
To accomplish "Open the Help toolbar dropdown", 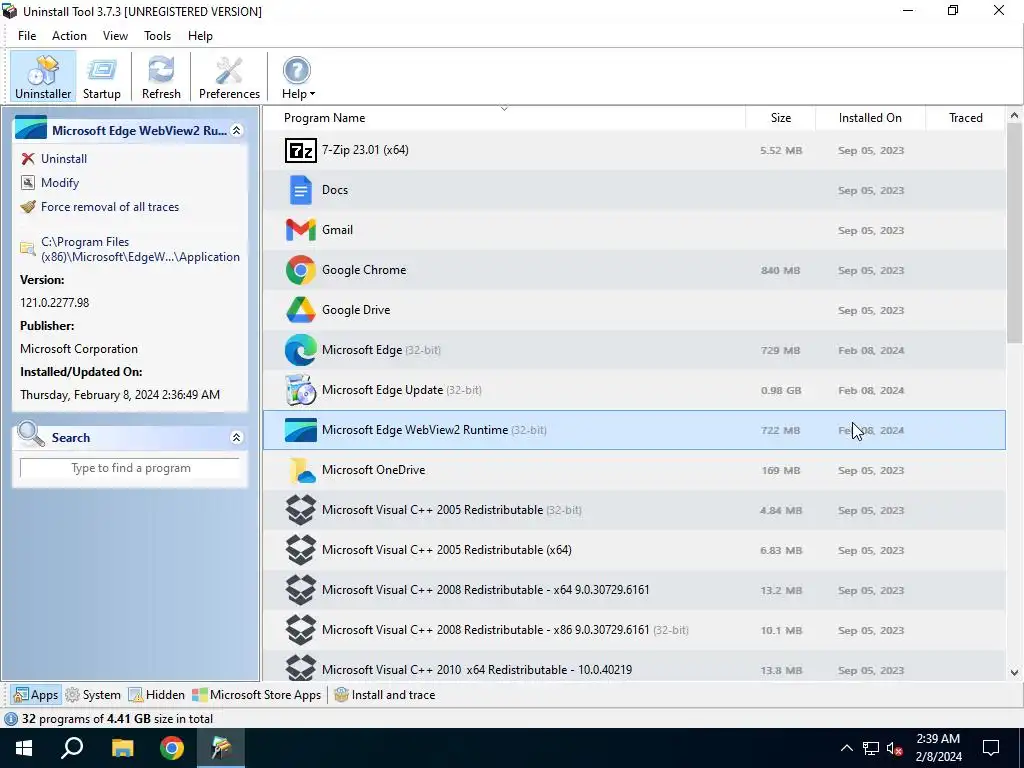I will coord(298,76).
